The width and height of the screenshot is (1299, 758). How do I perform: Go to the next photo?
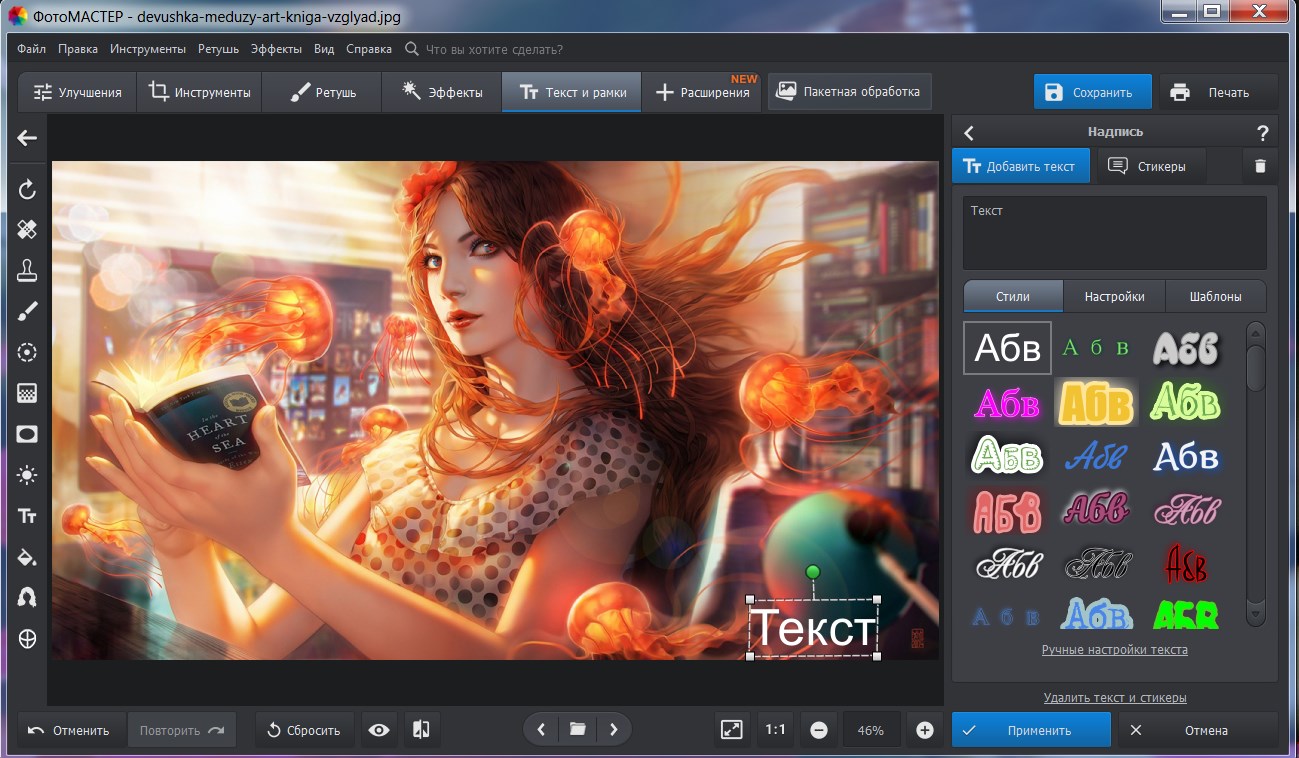(613, 730)
